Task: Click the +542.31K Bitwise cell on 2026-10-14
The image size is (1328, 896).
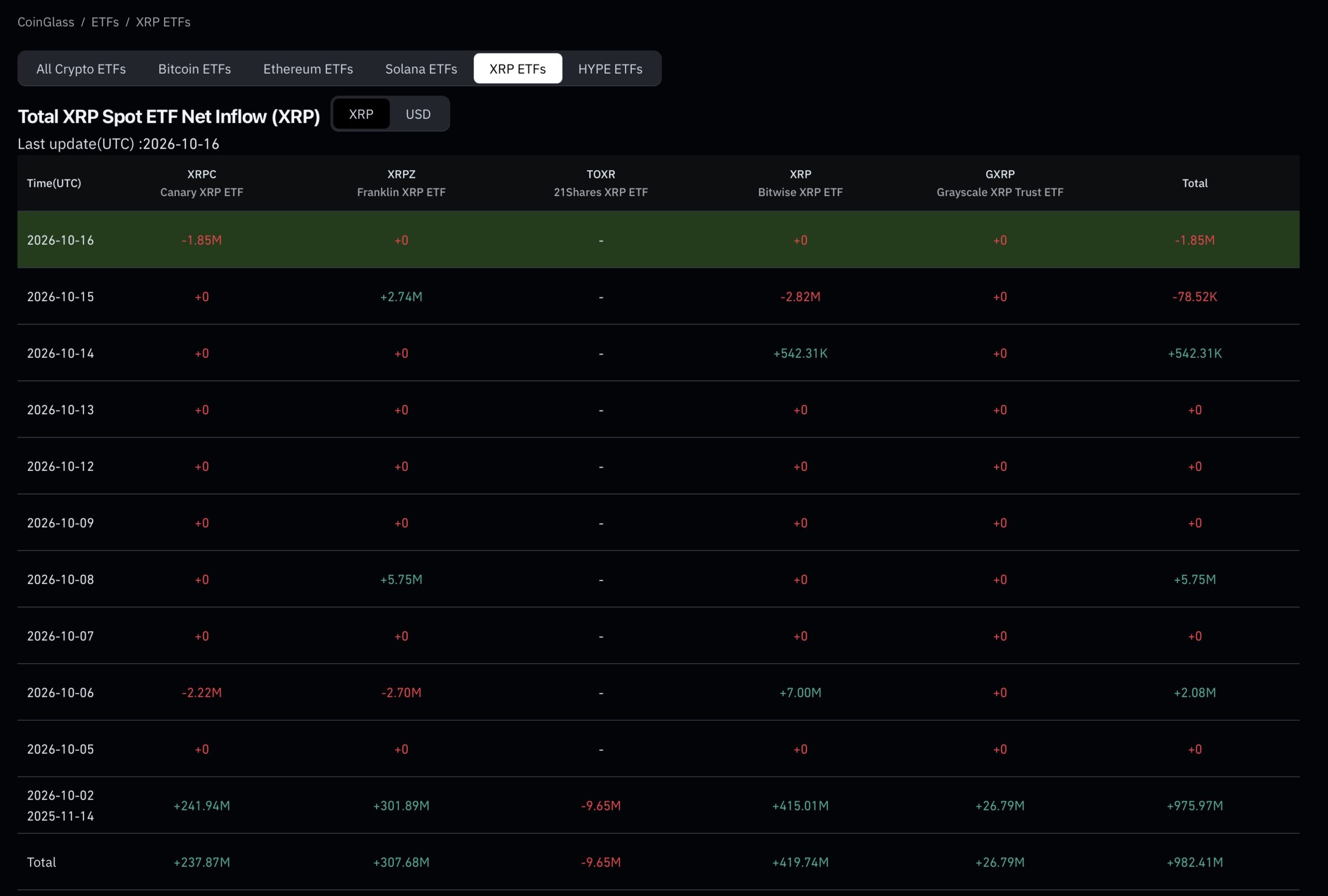Action: click(x=800, y=353)
